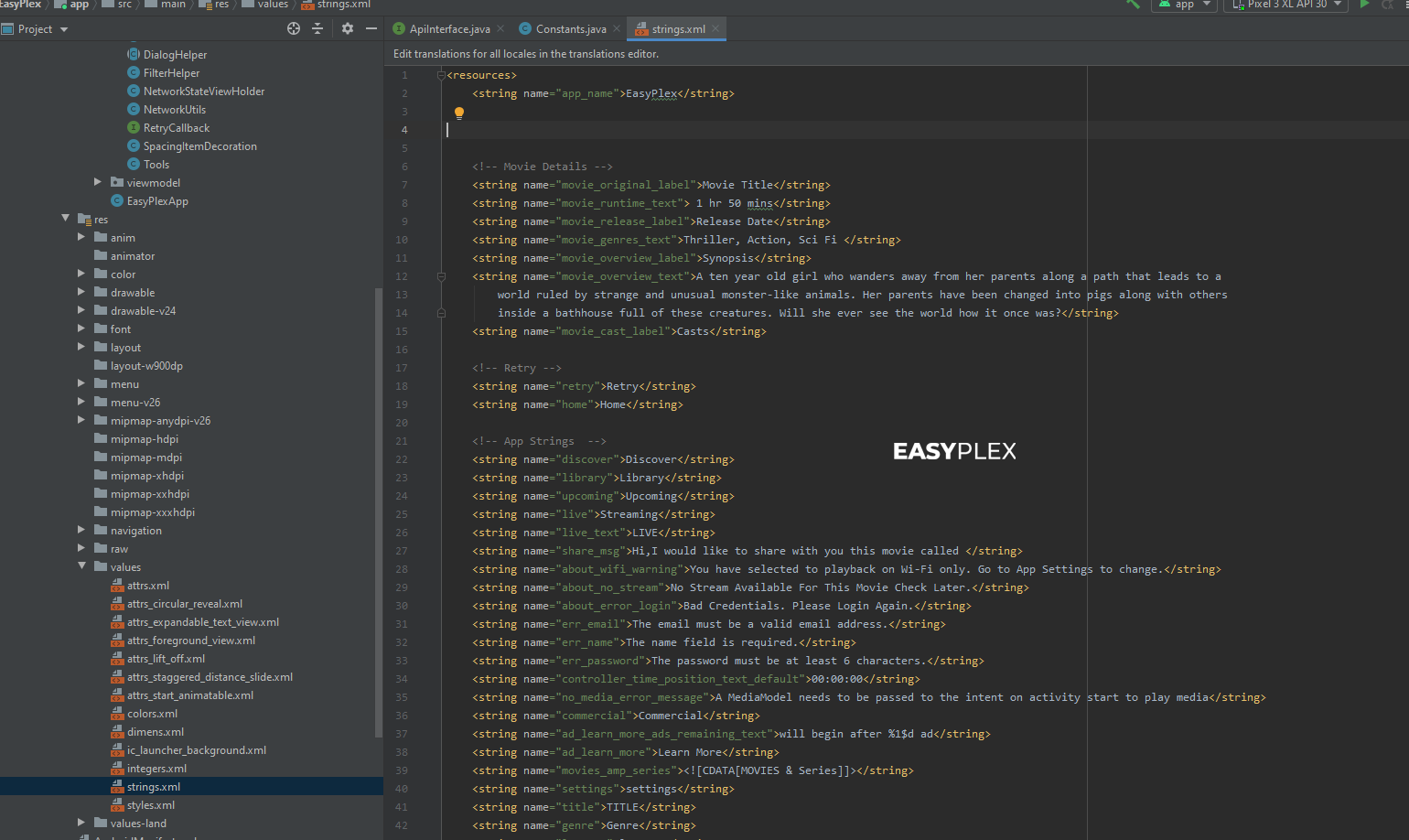This screenshot has height=840, width=1409.
Task: Hide the Project tool window with the minus icon
Action: click(371, 28)
